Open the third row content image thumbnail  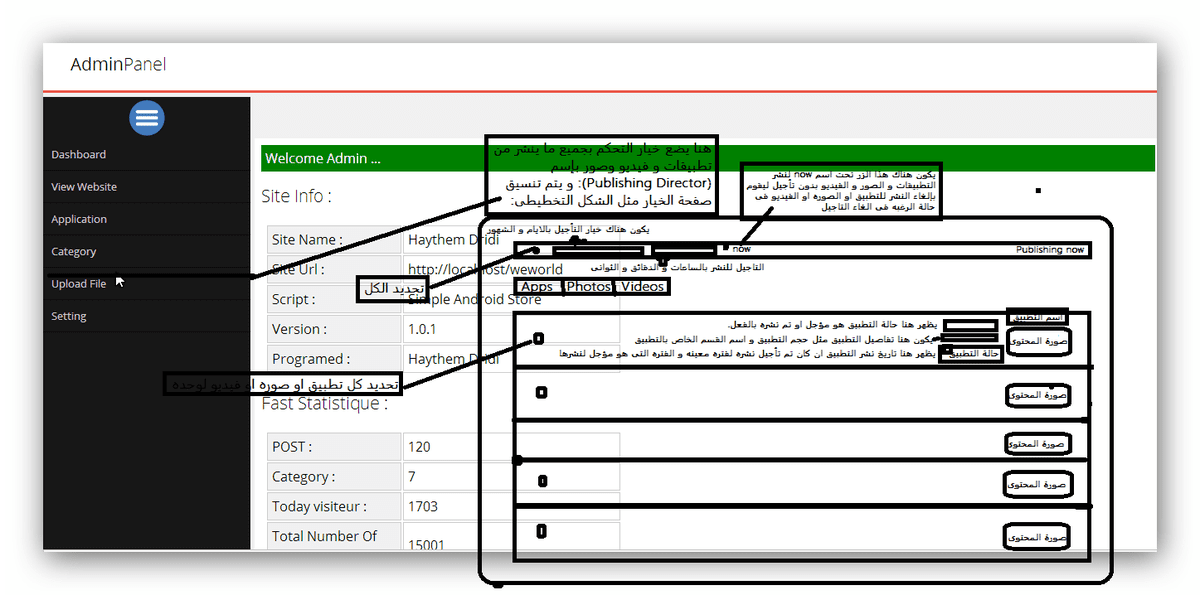pyautogui.click(x=1038, y=444)
